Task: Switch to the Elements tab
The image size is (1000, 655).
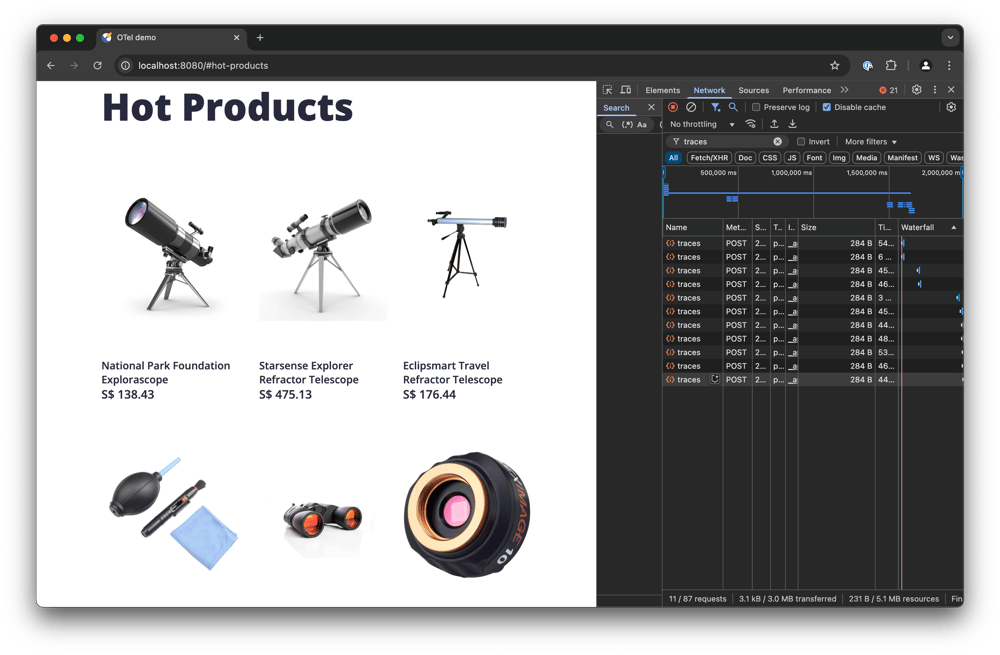Action: pyautogui.click(x=662, y=90)
